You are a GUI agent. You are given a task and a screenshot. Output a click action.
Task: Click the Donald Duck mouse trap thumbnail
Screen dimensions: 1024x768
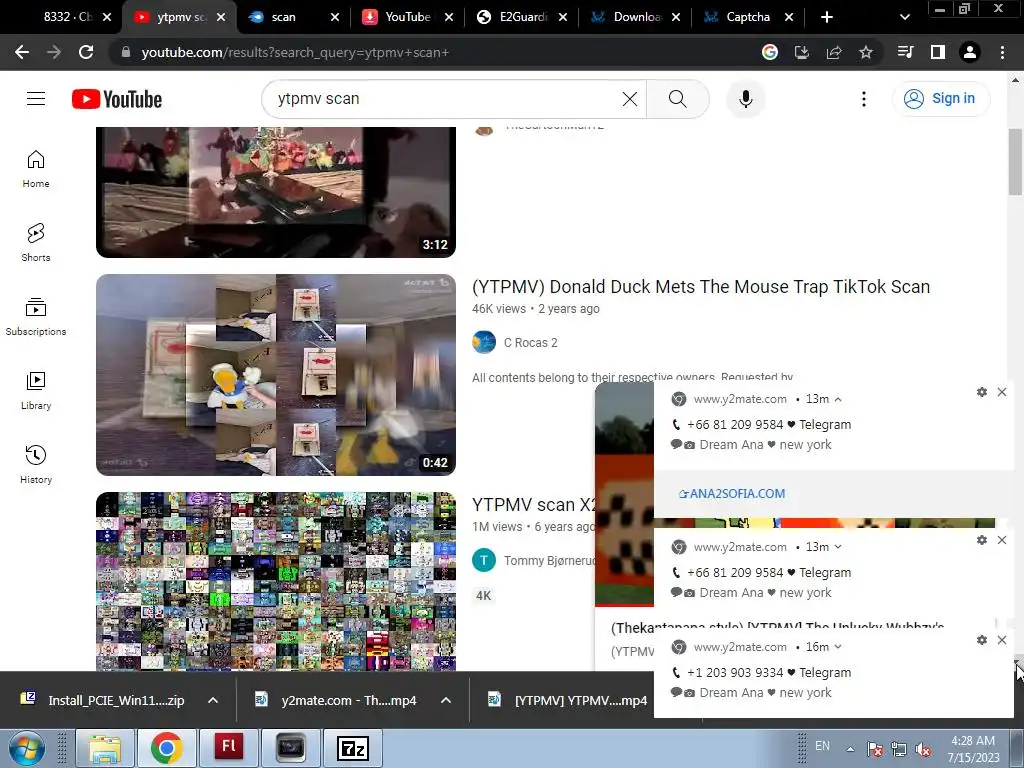[x=276, y=375]
